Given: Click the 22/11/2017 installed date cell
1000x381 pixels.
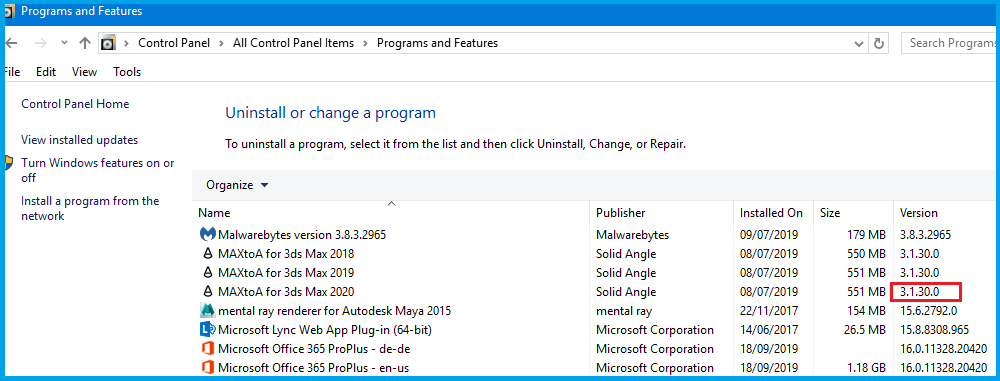Looking at the screenshot, I should (768, 311).
